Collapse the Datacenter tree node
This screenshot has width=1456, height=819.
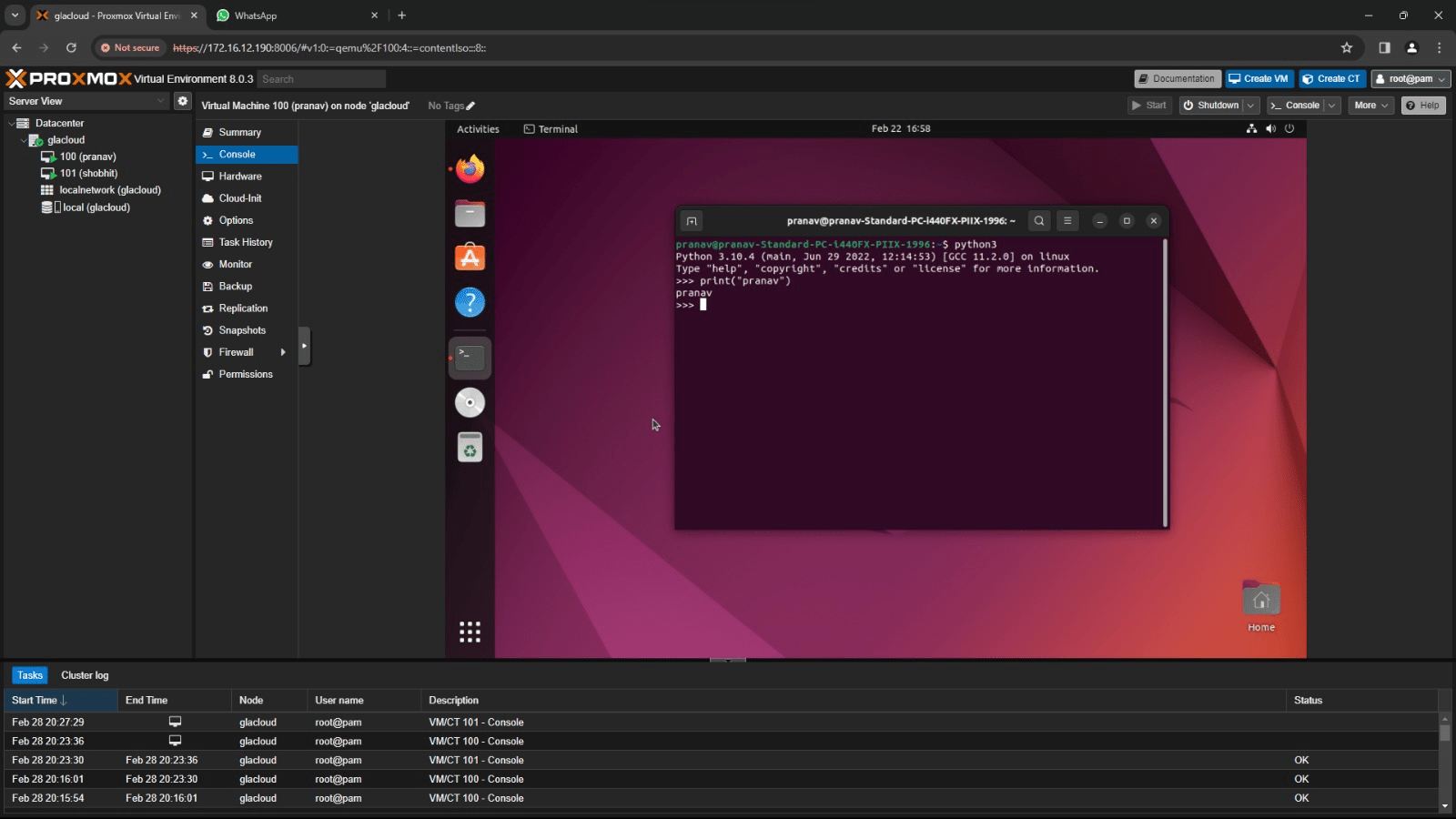coord(12,124)
